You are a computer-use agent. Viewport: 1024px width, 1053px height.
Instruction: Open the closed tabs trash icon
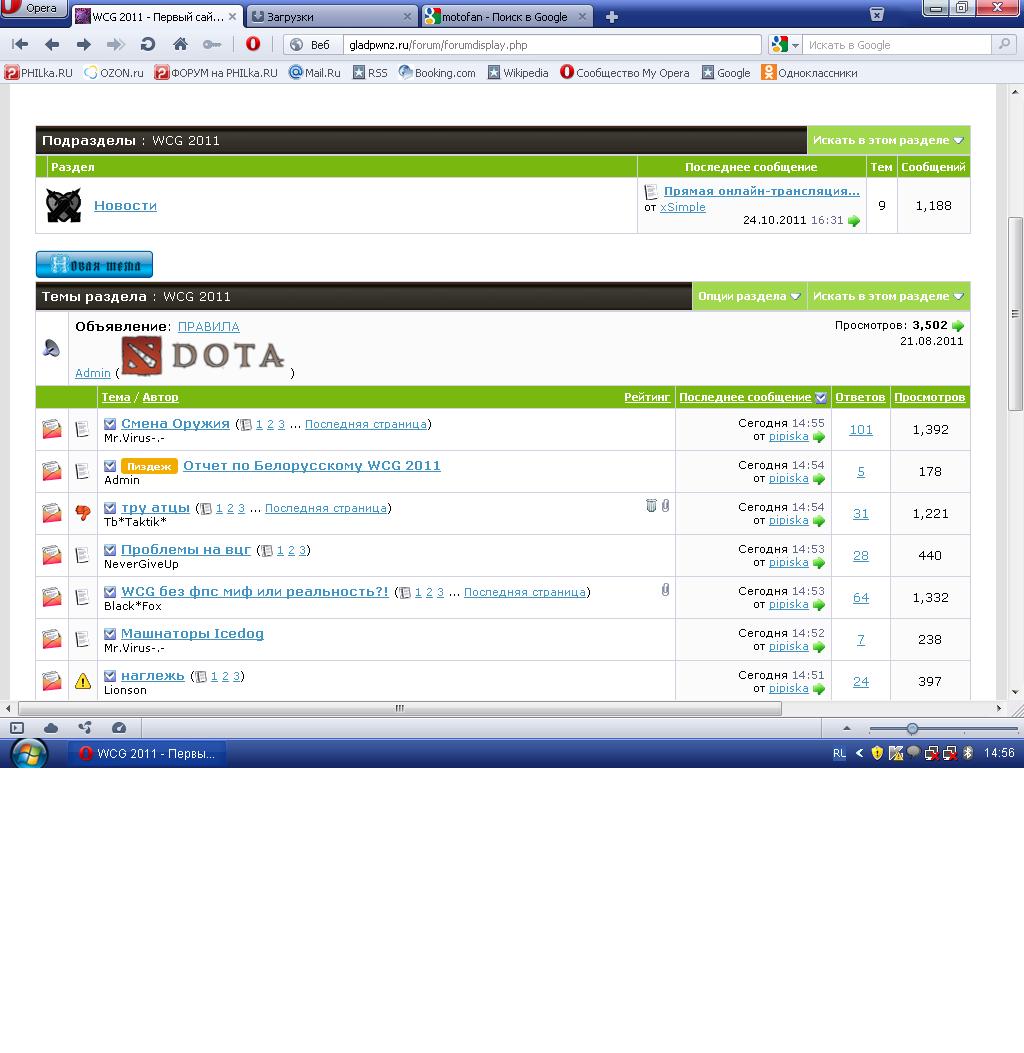[877, 14]
